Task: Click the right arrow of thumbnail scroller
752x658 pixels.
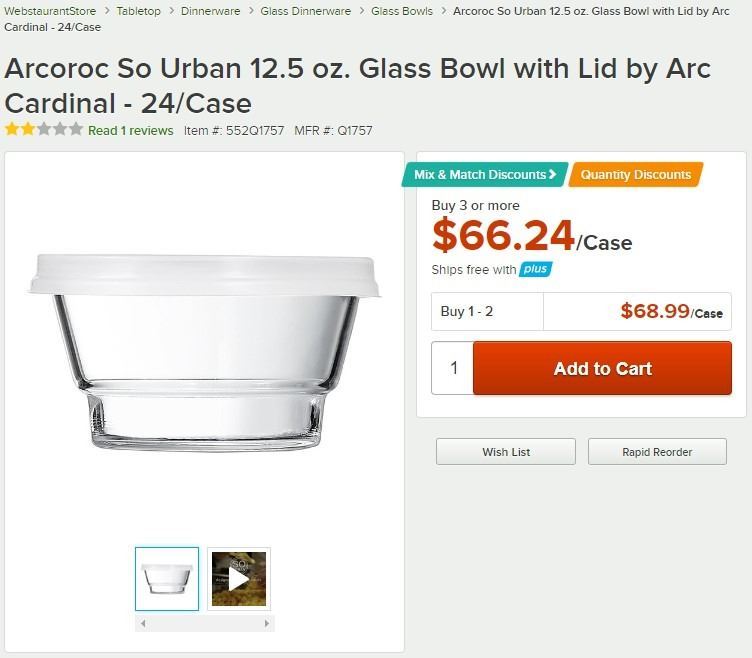Action: tap(266, 623)
